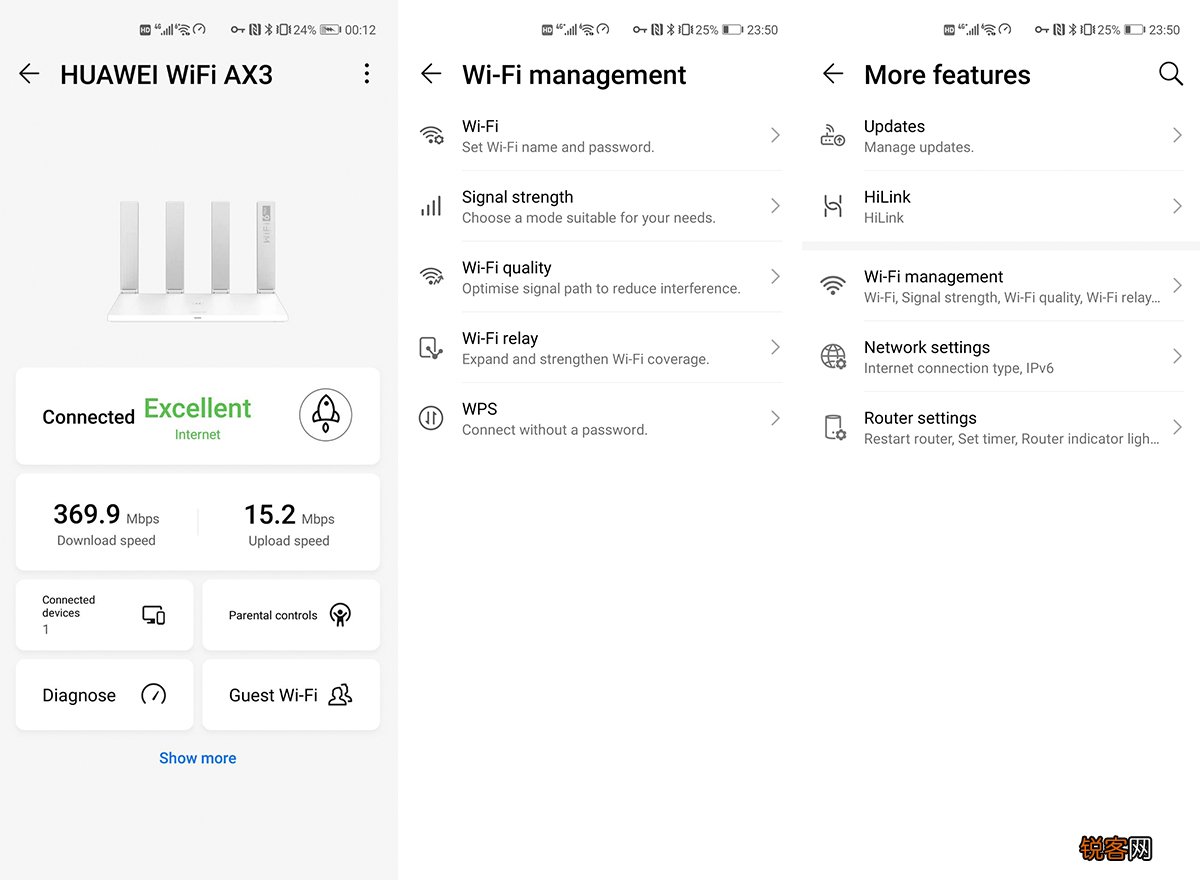Expand the Updates row chevron

pos(1177,135)
